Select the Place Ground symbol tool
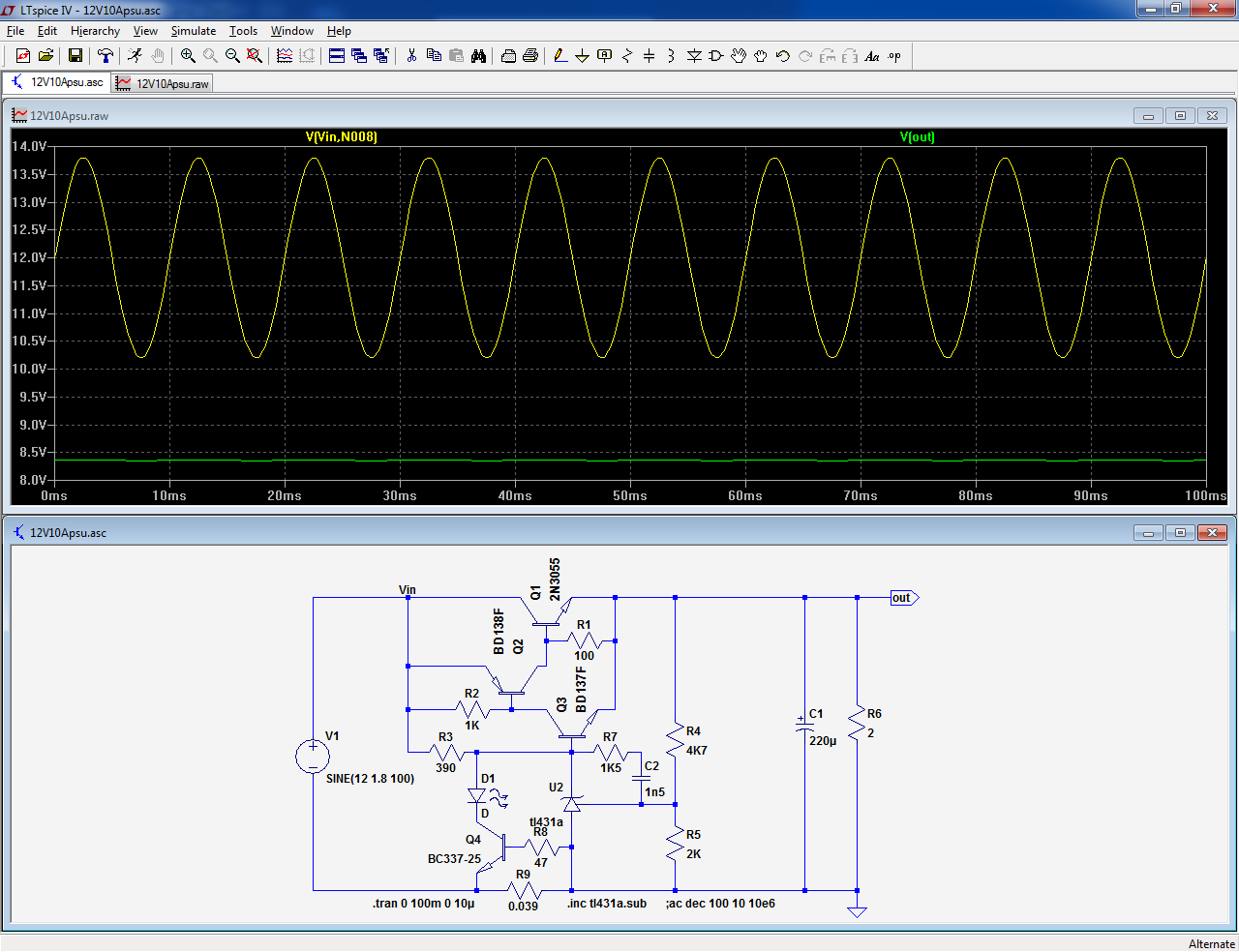This screenshot has height=952, width=1239. [x=582, y=56]
